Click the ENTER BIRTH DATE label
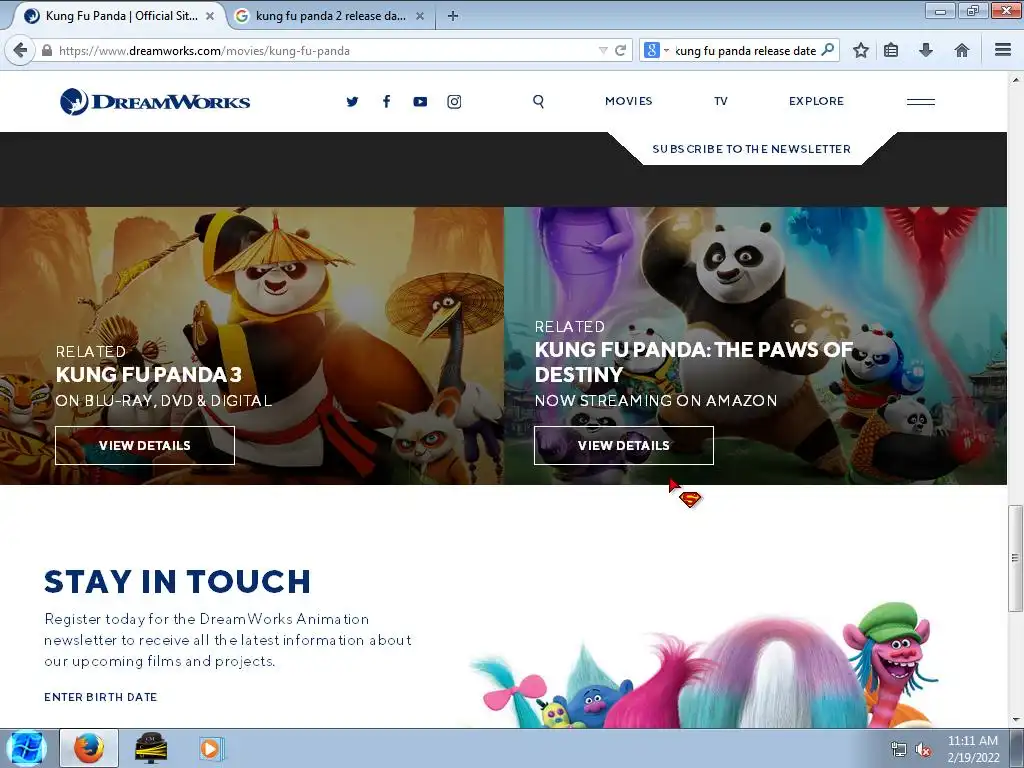The width and height of the screenshot is (1024, 768). [x=101, y=697]
